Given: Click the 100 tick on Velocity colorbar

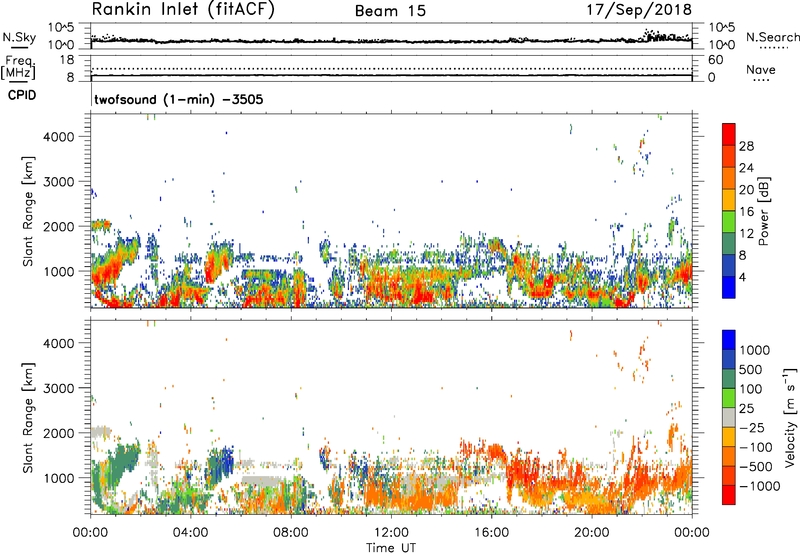Looking at the screenshot, I should tap(751, 389).
